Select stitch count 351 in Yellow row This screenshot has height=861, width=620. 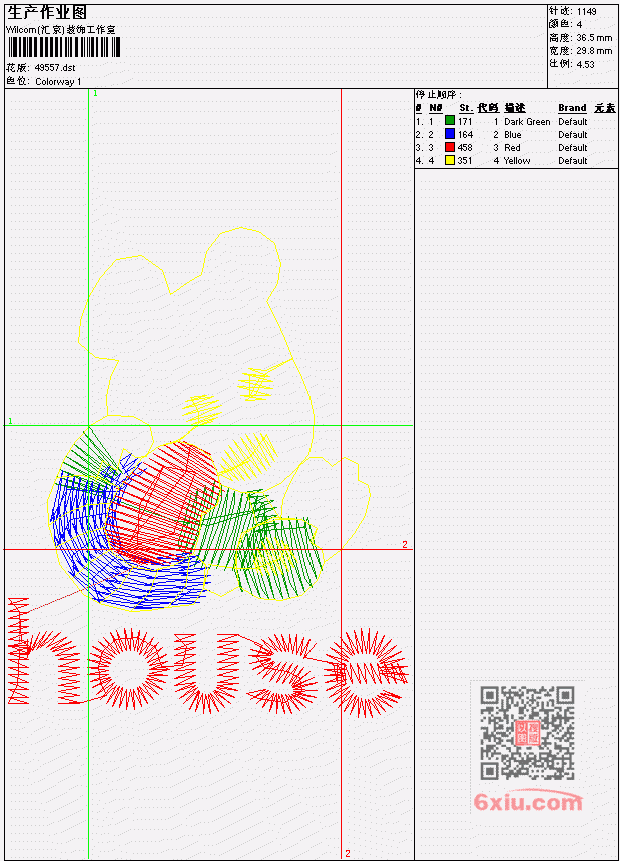point(465,161)
